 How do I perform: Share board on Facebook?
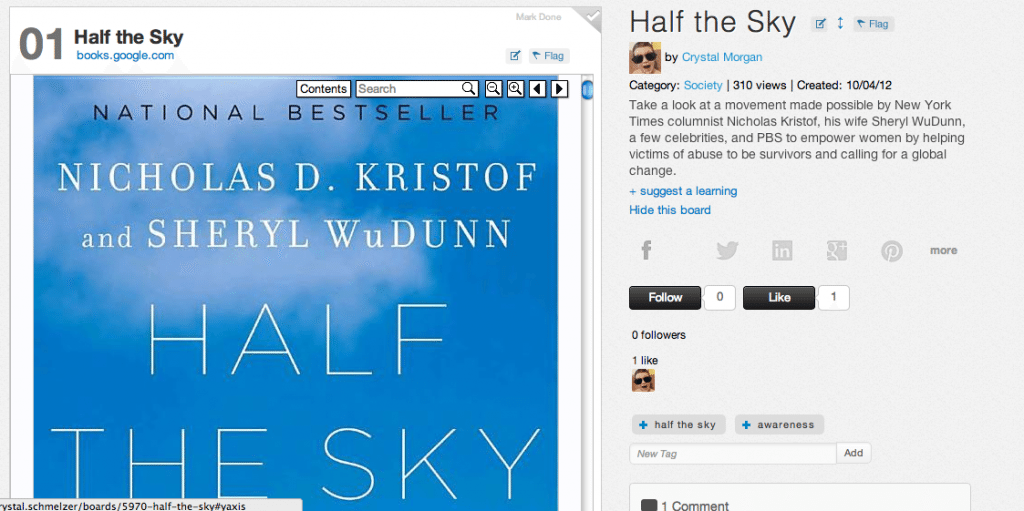pos(646,250)
